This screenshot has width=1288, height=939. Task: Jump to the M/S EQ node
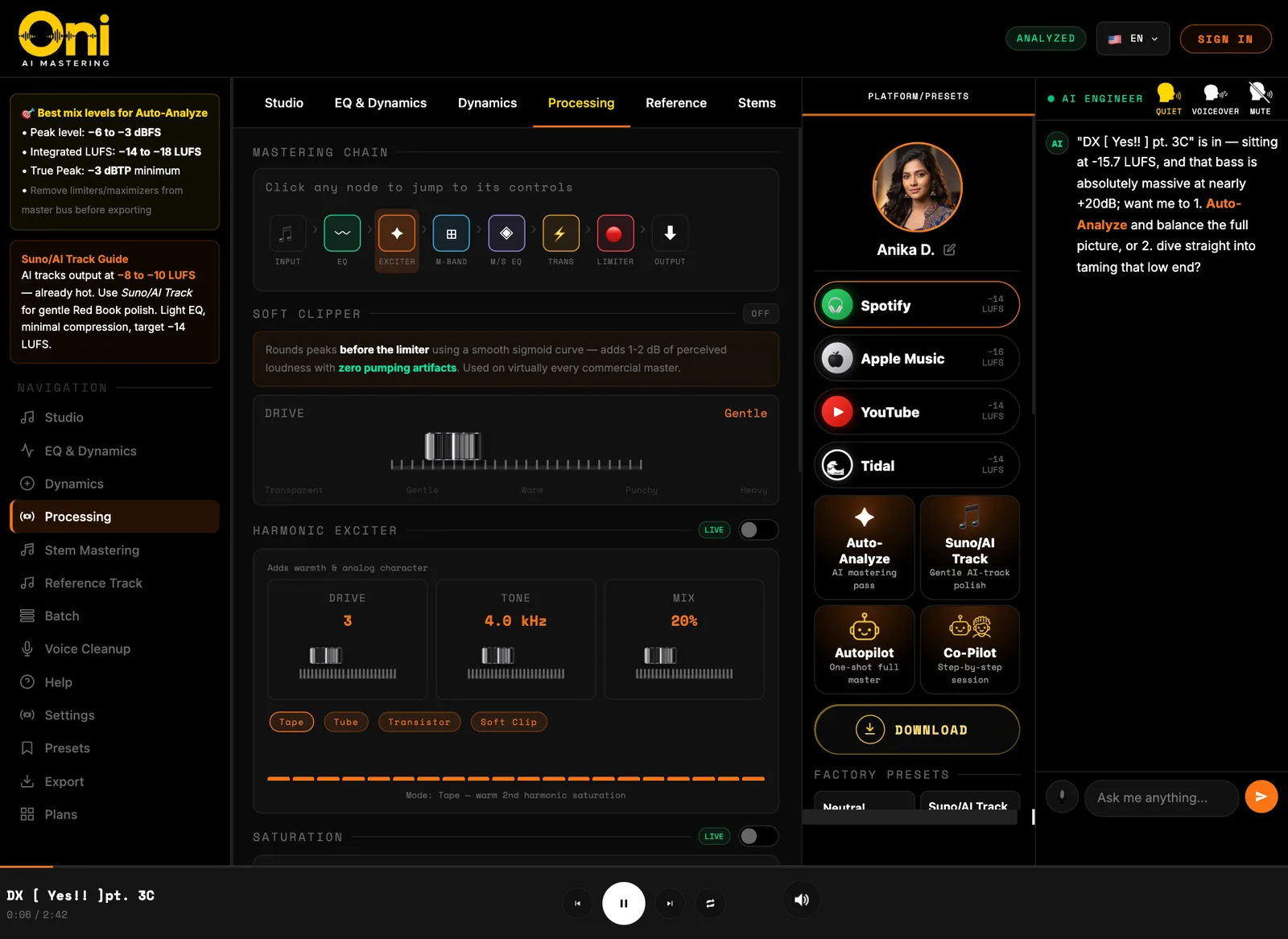506,240
